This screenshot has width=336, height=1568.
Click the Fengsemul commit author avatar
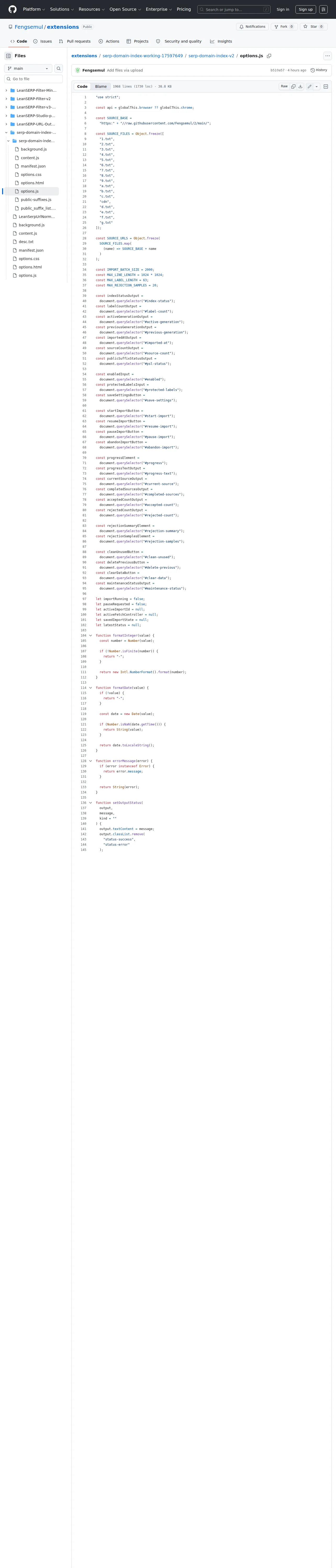77,70
